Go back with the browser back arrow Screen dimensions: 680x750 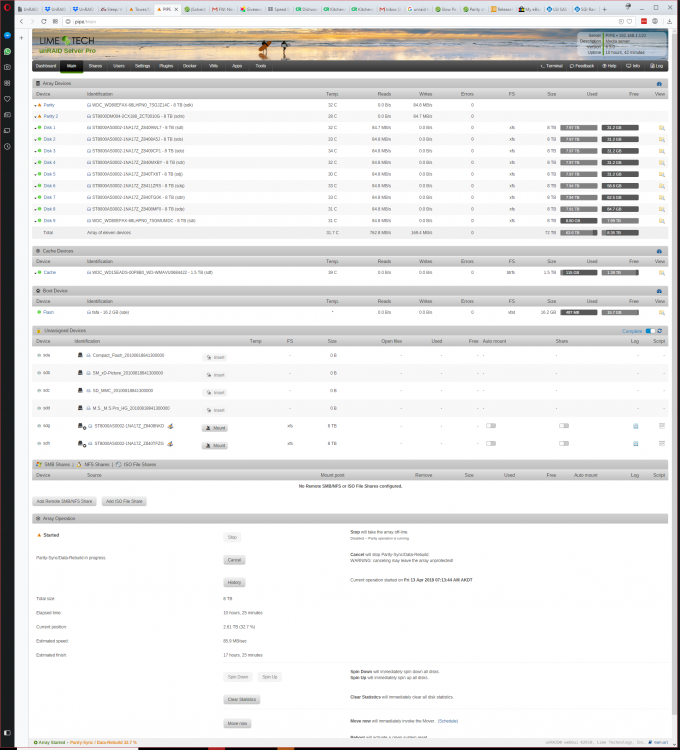pos(22,22)
